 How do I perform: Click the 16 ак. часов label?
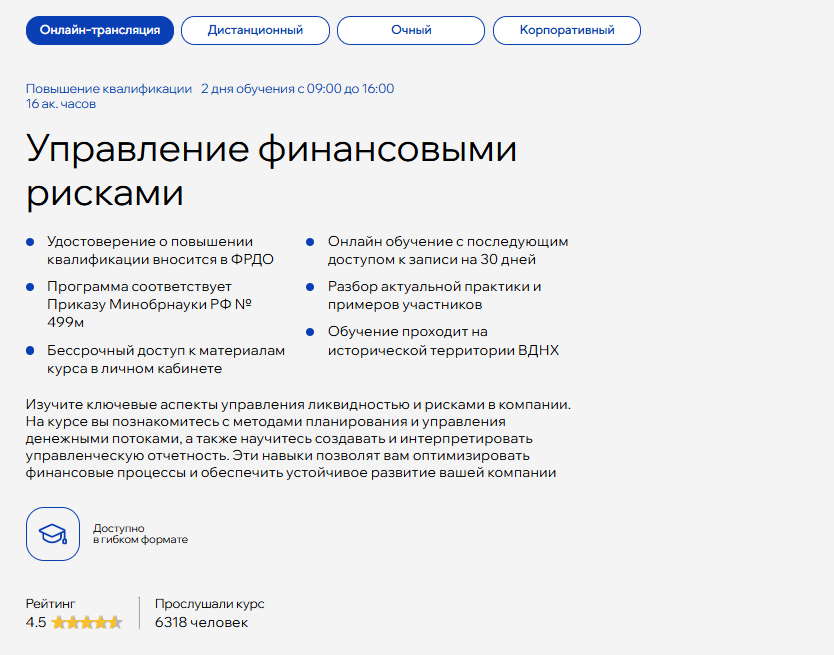tap(61, 104)
